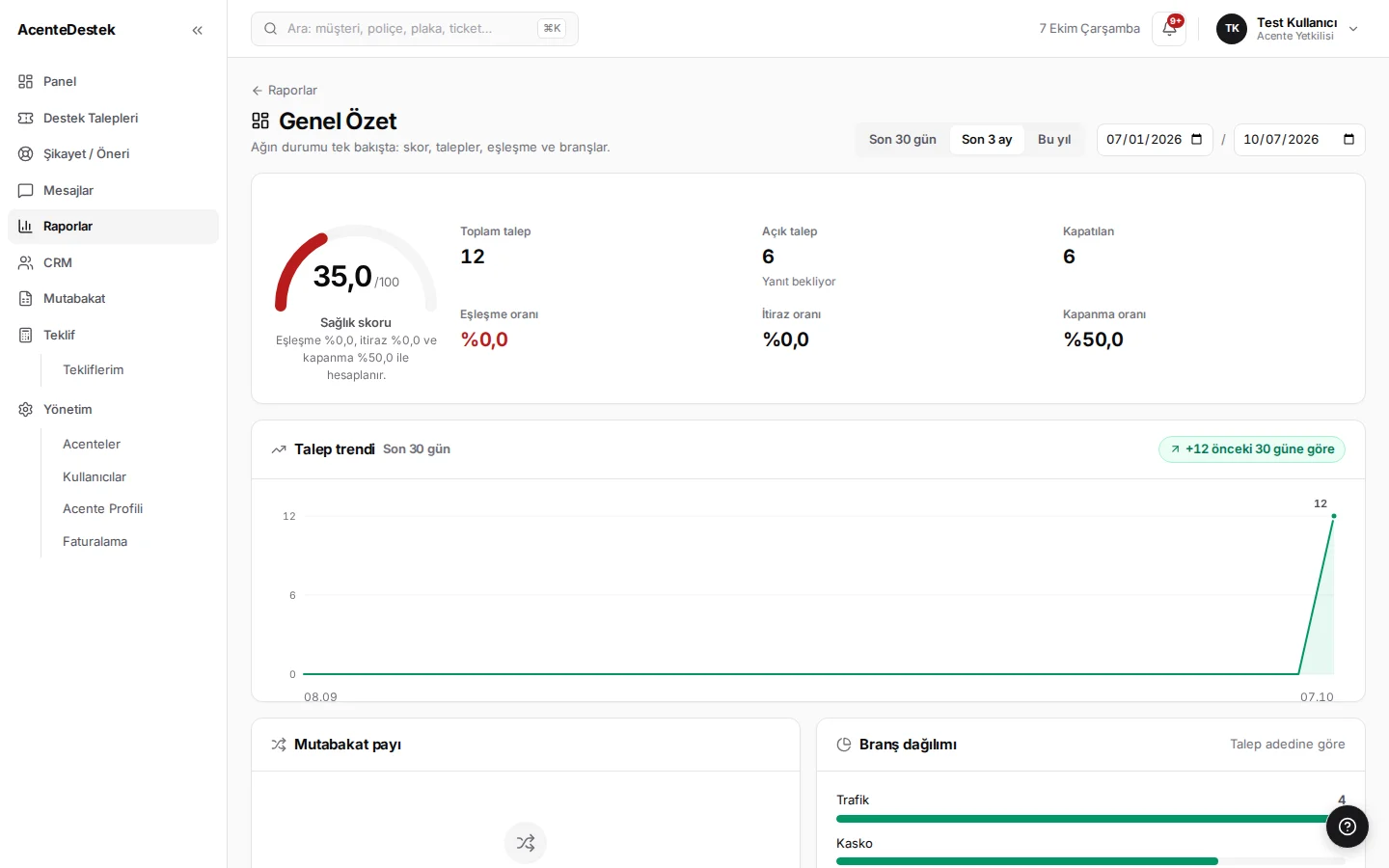Click the help question mark button

[1348, 827]
